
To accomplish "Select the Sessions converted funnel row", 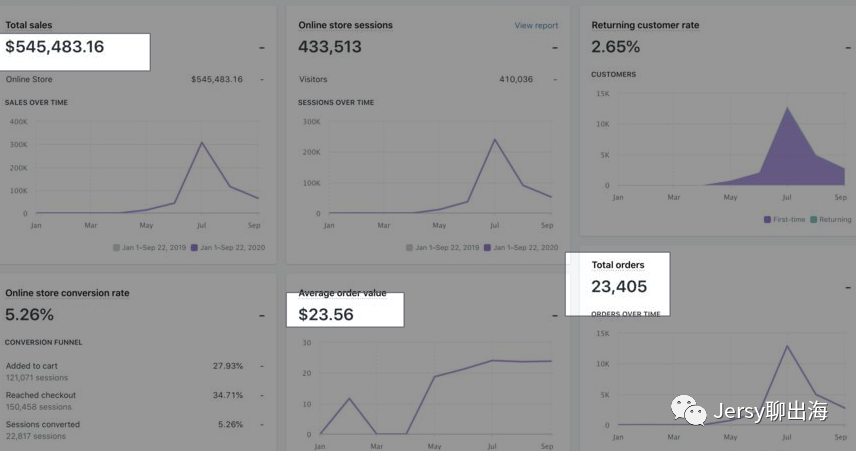I will [42, 424].
